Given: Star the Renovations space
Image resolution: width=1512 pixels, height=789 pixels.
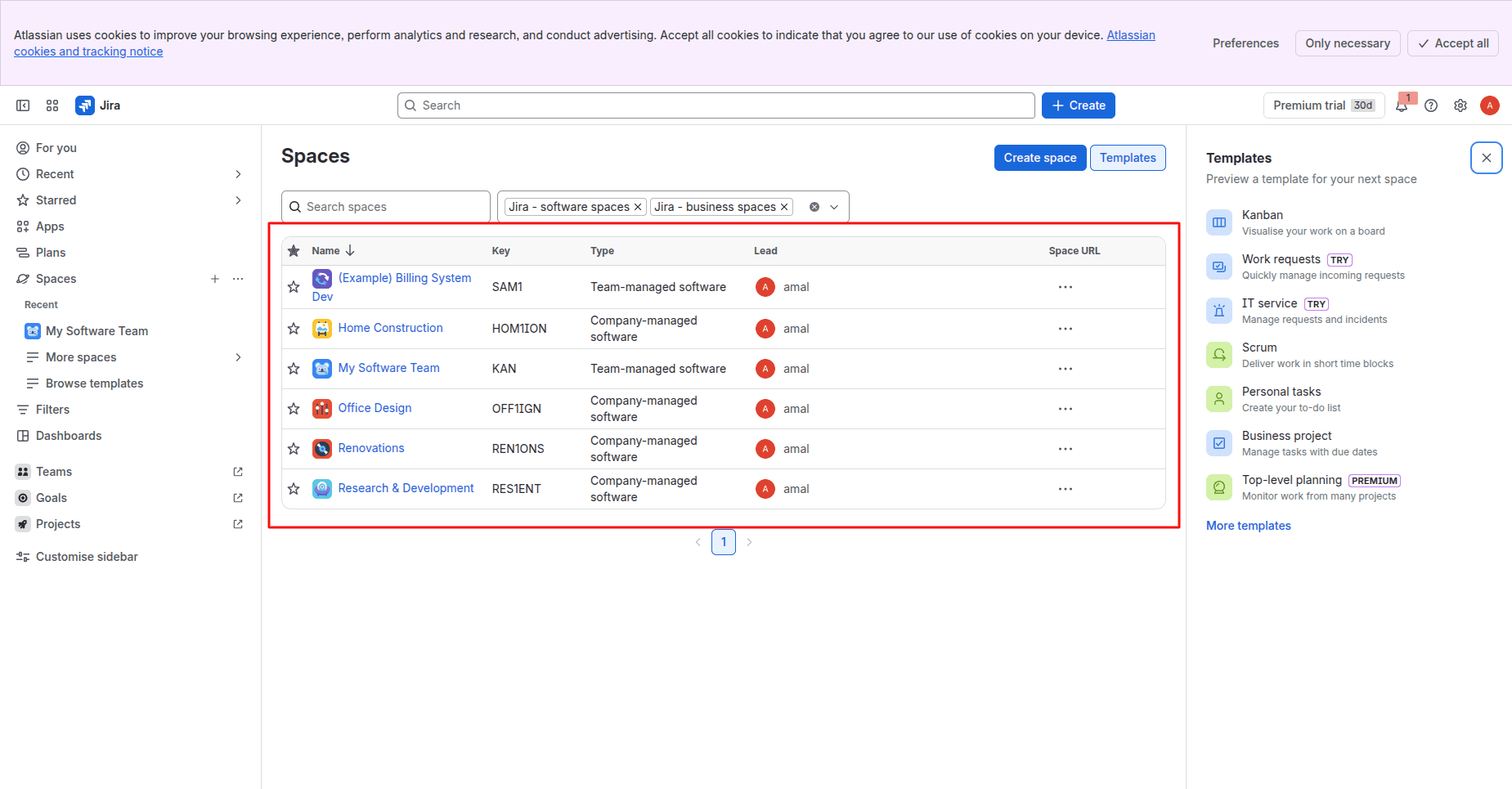Looking at the screenshot, I should (294, 449).
